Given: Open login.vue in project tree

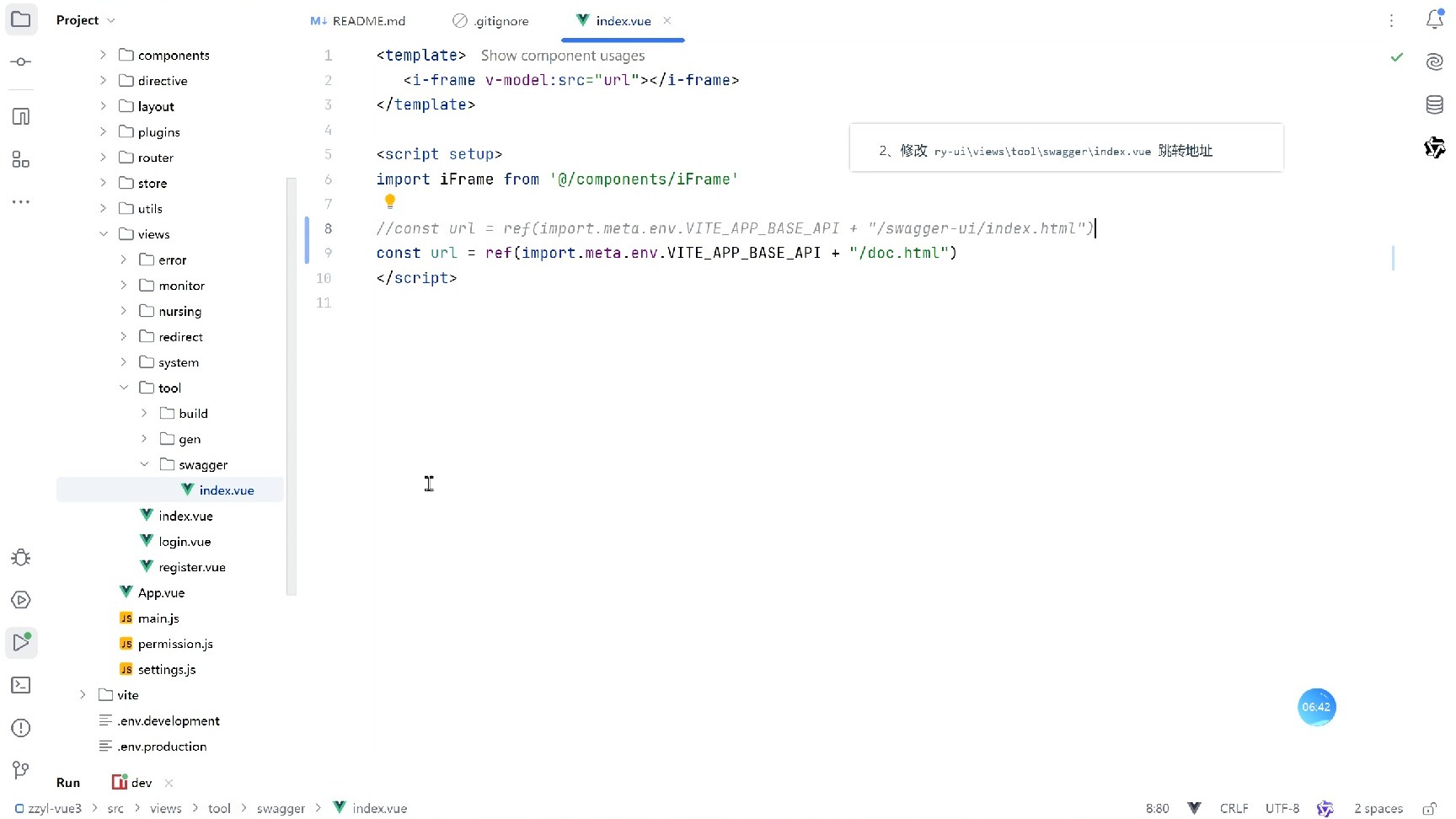Looking at the screenshot, I should tap(185, 542).
